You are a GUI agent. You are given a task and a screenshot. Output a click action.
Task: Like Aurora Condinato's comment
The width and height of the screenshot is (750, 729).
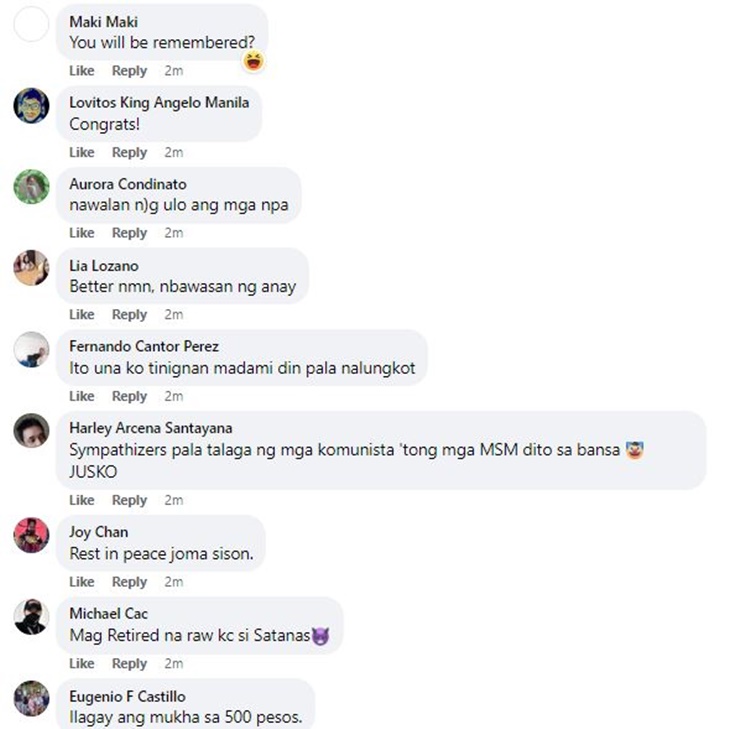coord(81,233)
